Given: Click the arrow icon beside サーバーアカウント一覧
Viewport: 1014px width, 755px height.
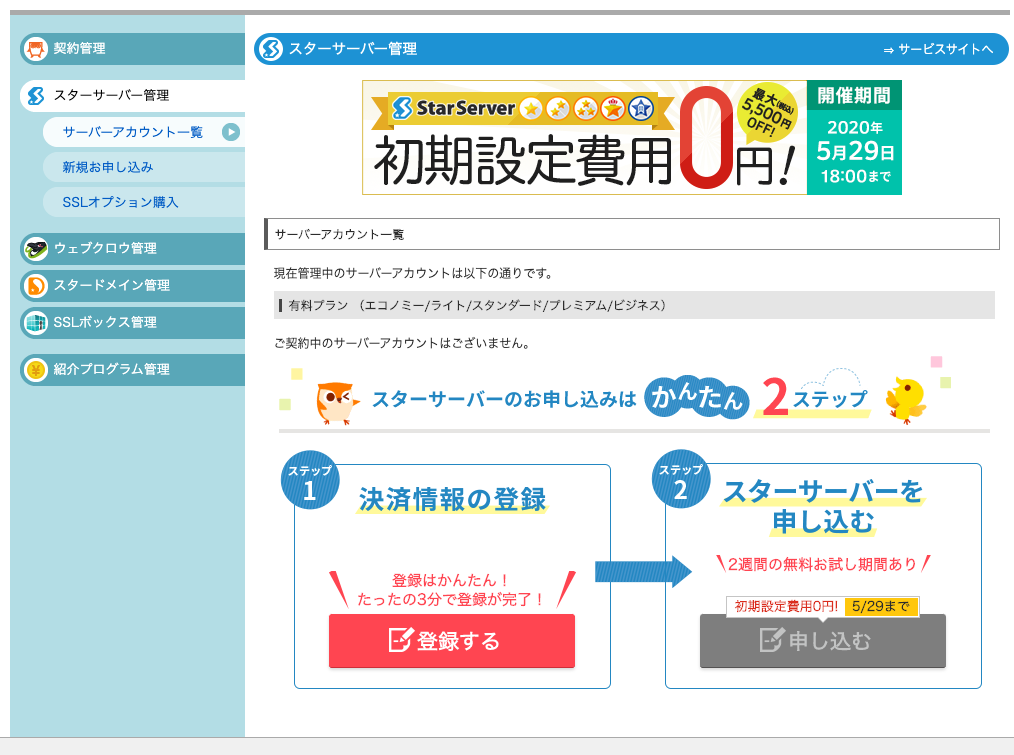Looking at the screenshot, I should tap(231, 132).
